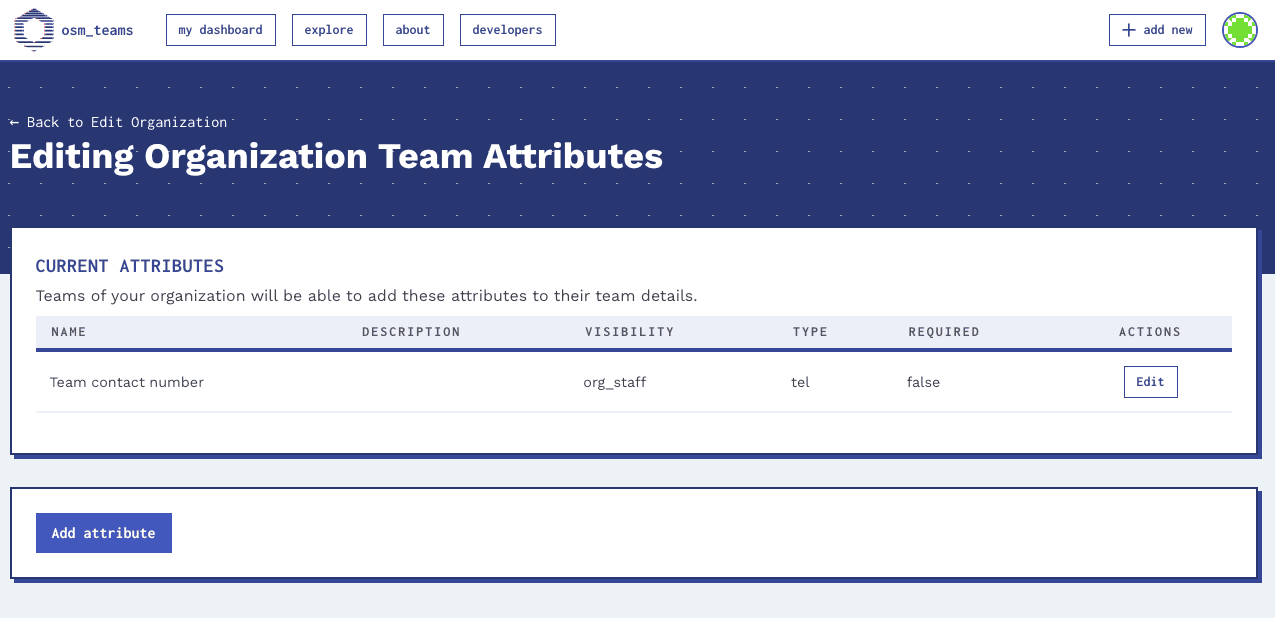Edit the Team contact number attribute

tap(1150, 381)
